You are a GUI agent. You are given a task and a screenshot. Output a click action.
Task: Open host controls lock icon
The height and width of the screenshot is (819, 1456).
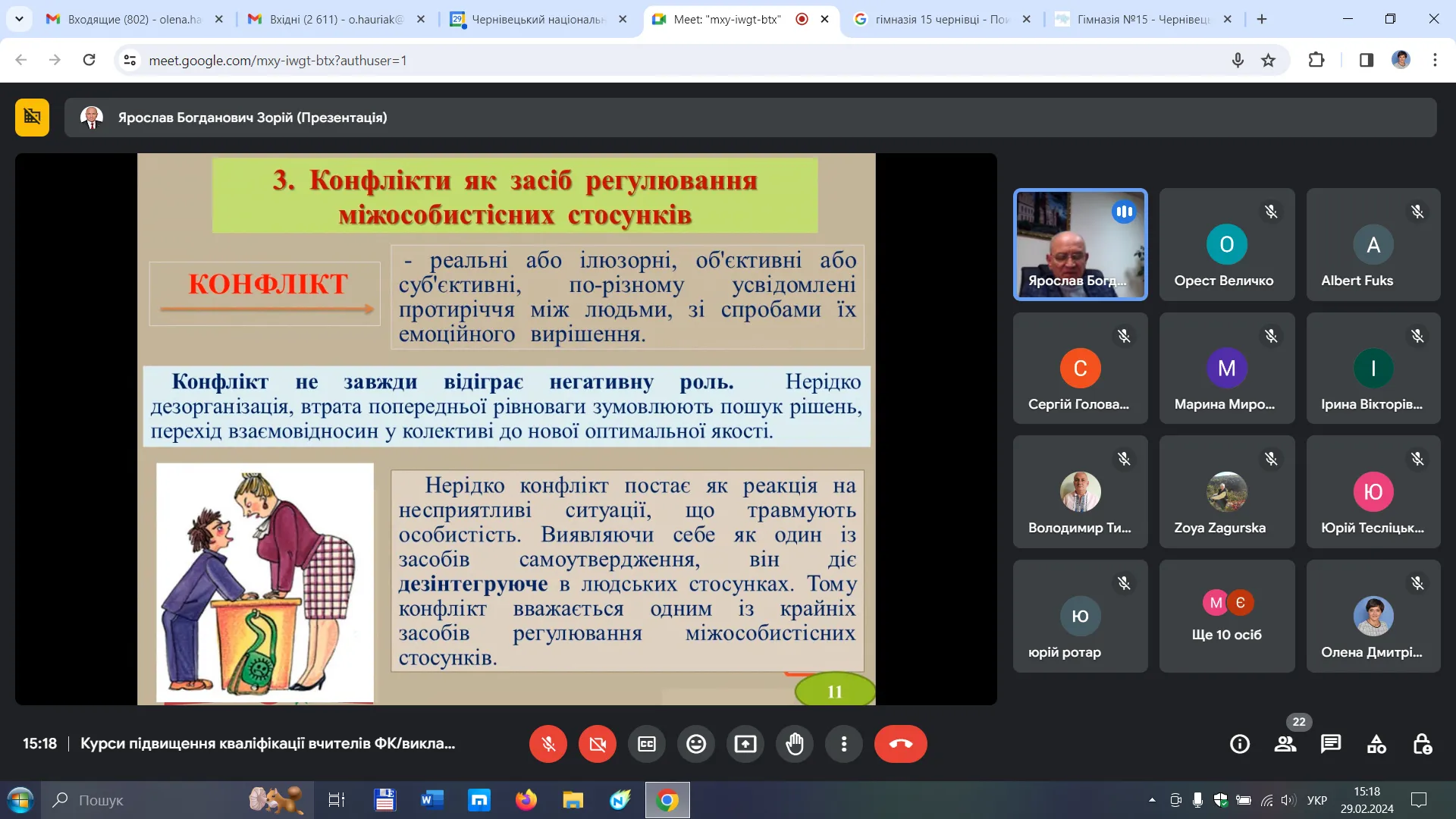point(1422,744)
